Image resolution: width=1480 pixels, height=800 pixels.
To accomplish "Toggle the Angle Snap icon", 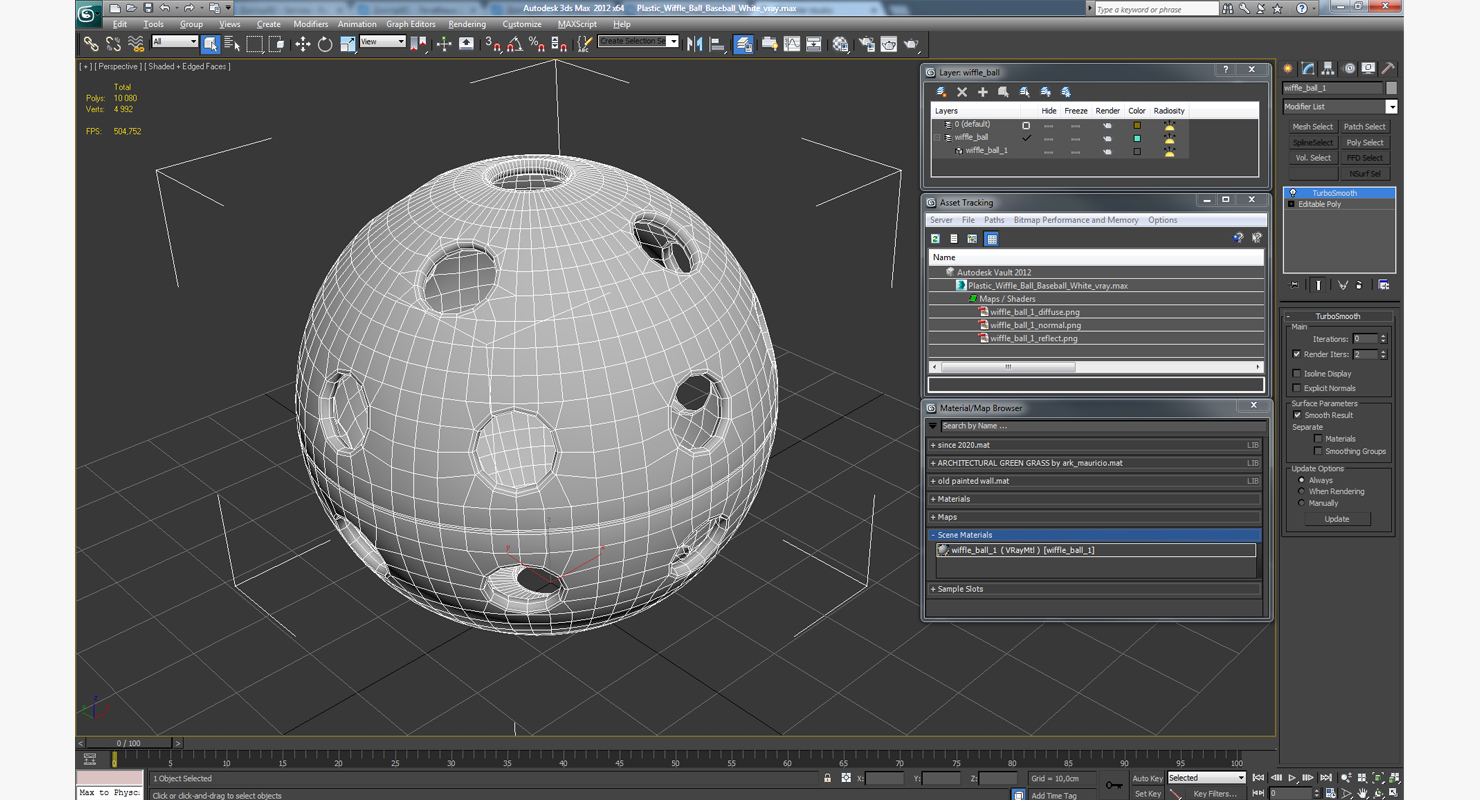I will (514, 44).
